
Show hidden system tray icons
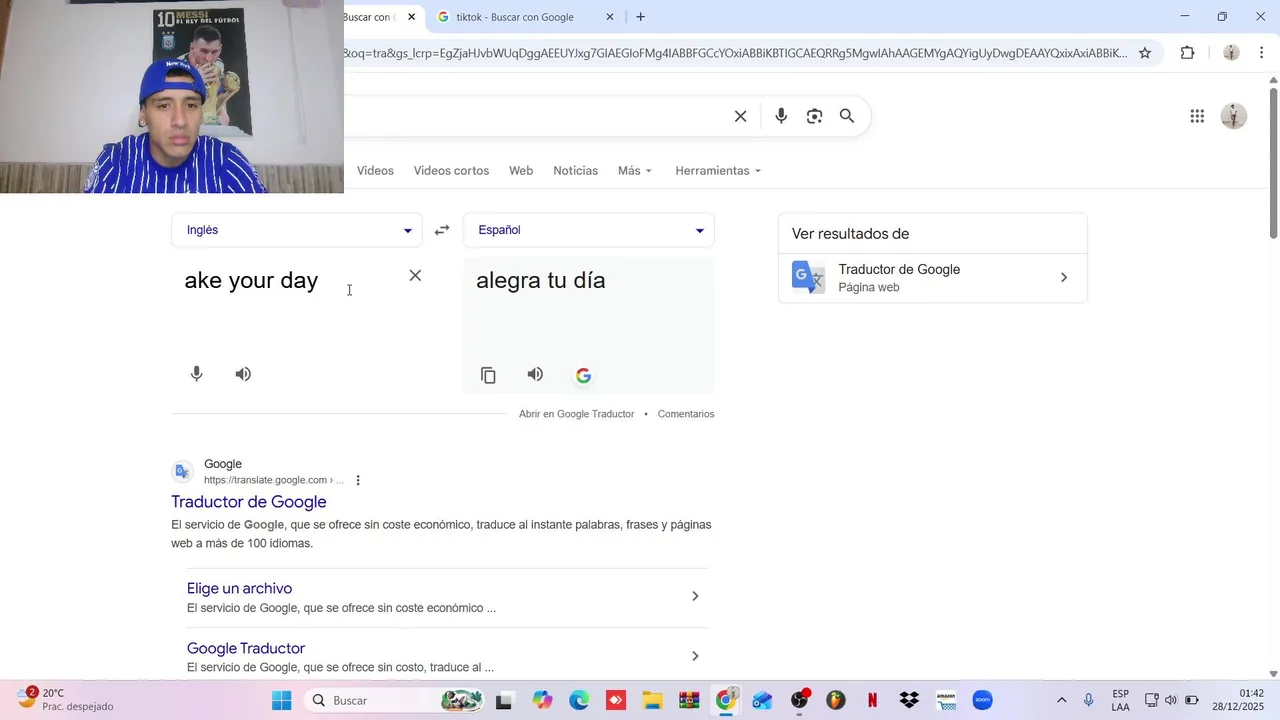coord(1061,700)
